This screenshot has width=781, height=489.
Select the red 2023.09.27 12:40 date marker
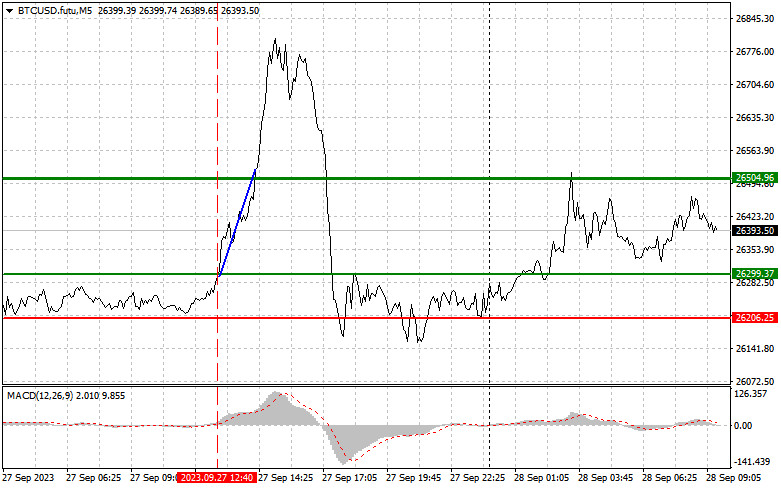click(217, 478)
